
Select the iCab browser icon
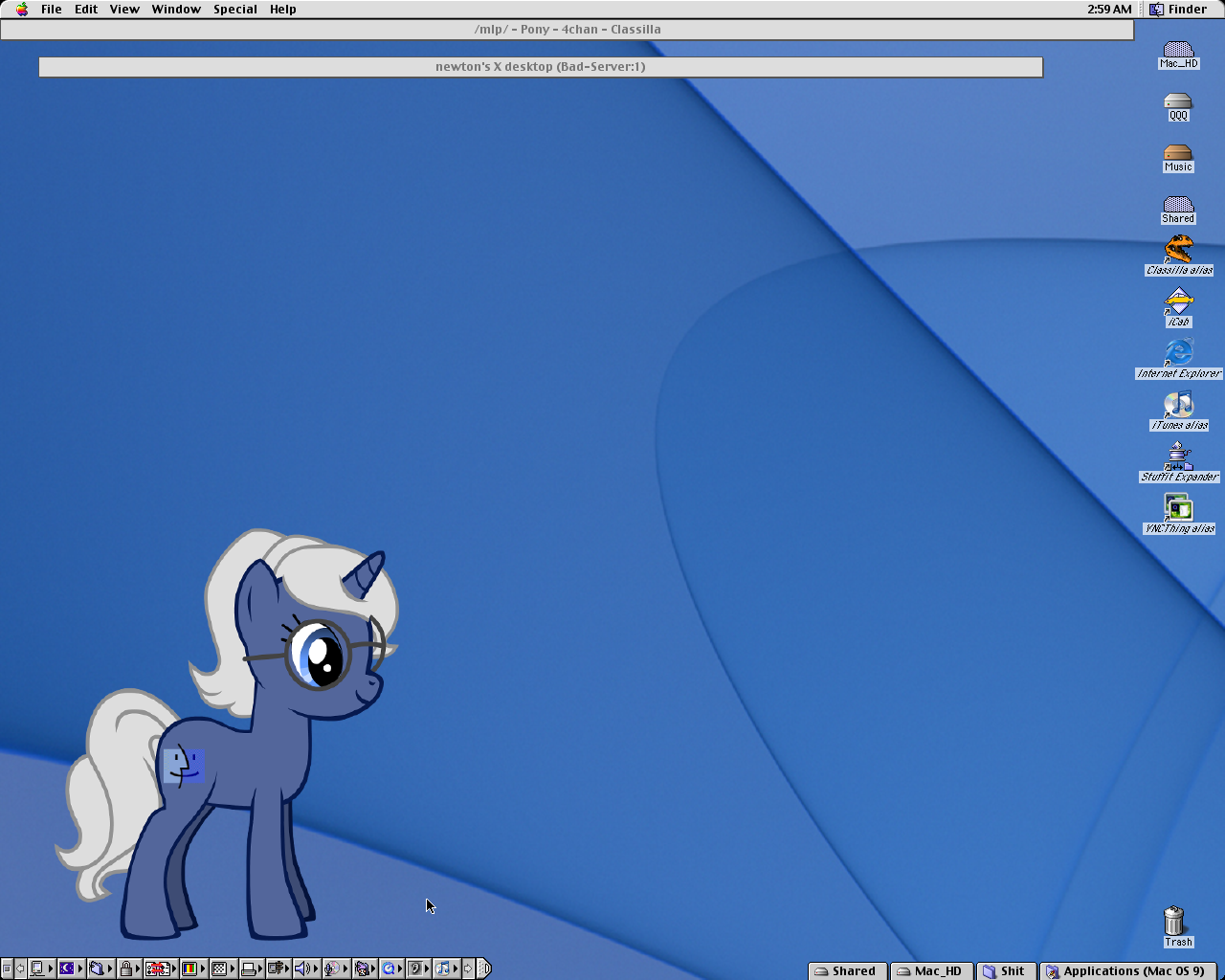[x=1179, y=308]
